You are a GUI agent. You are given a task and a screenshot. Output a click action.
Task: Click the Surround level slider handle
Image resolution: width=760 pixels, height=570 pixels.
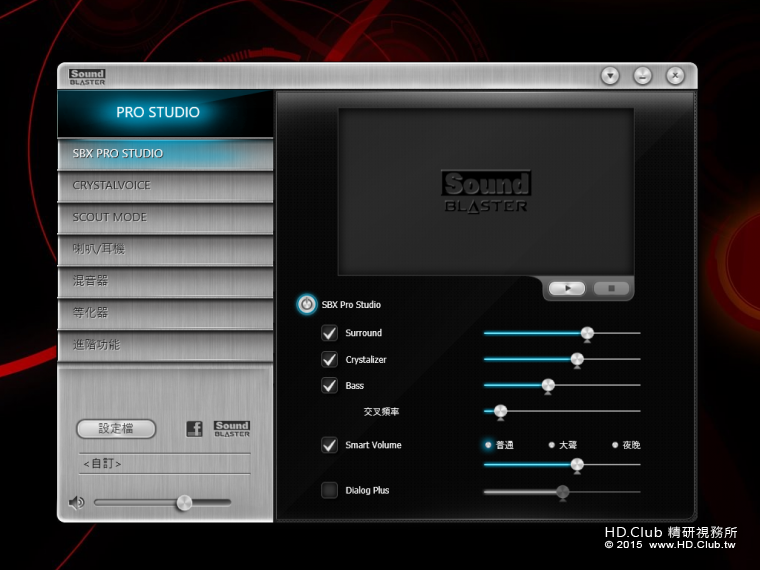[x=587, y=333]
